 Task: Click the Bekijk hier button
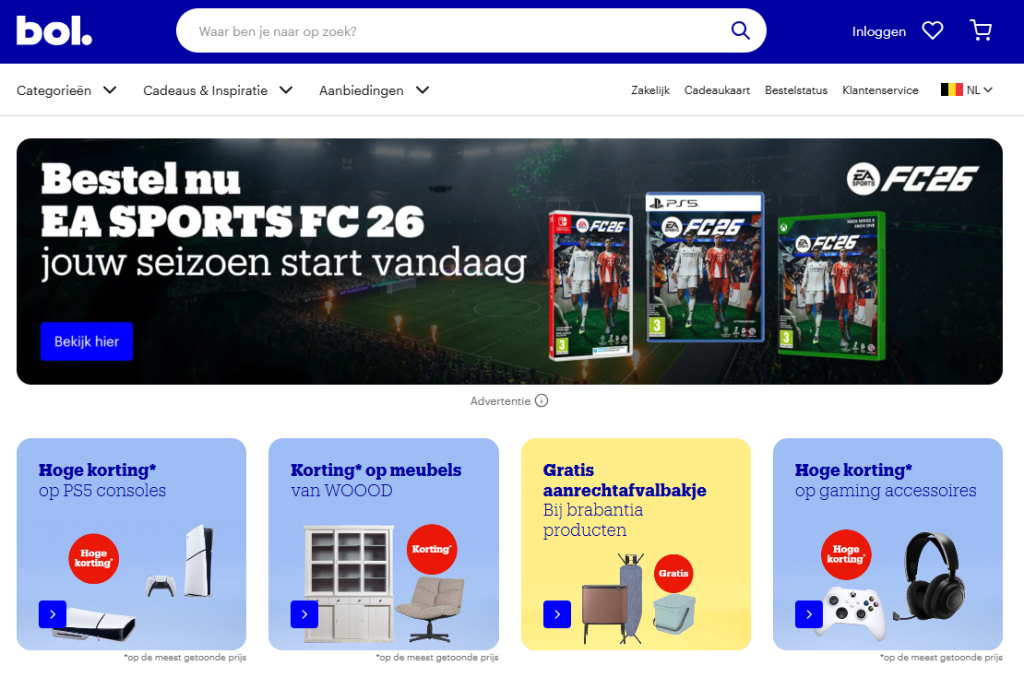87,341
